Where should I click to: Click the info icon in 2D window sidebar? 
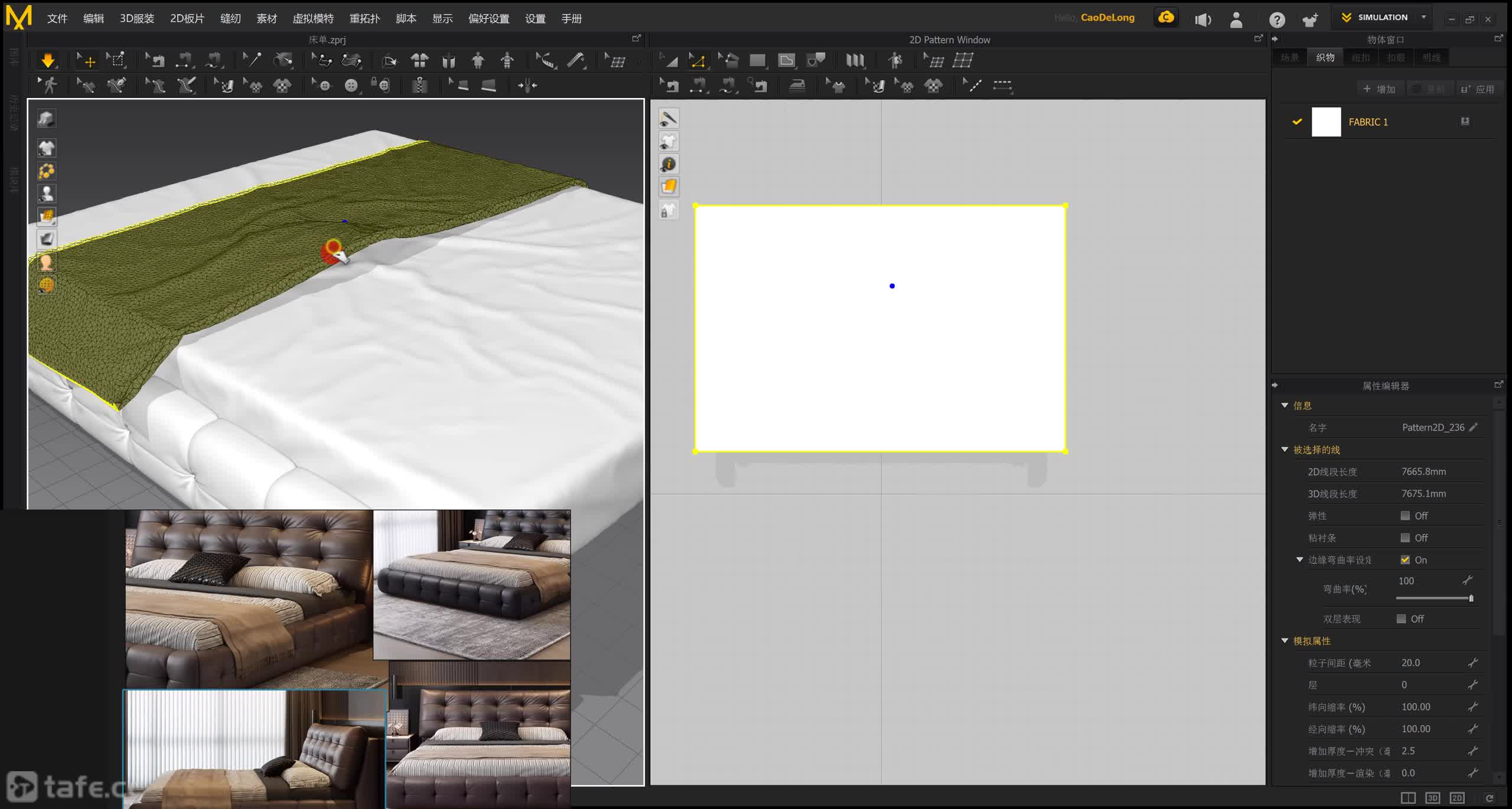pos(669,164)
